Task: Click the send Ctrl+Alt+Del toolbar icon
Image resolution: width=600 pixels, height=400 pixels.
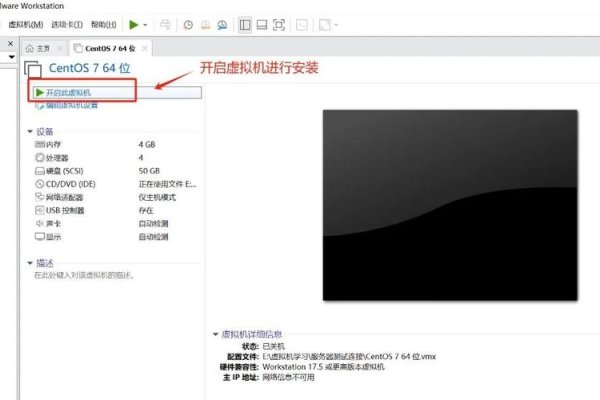Action: [x=165, y=25]
